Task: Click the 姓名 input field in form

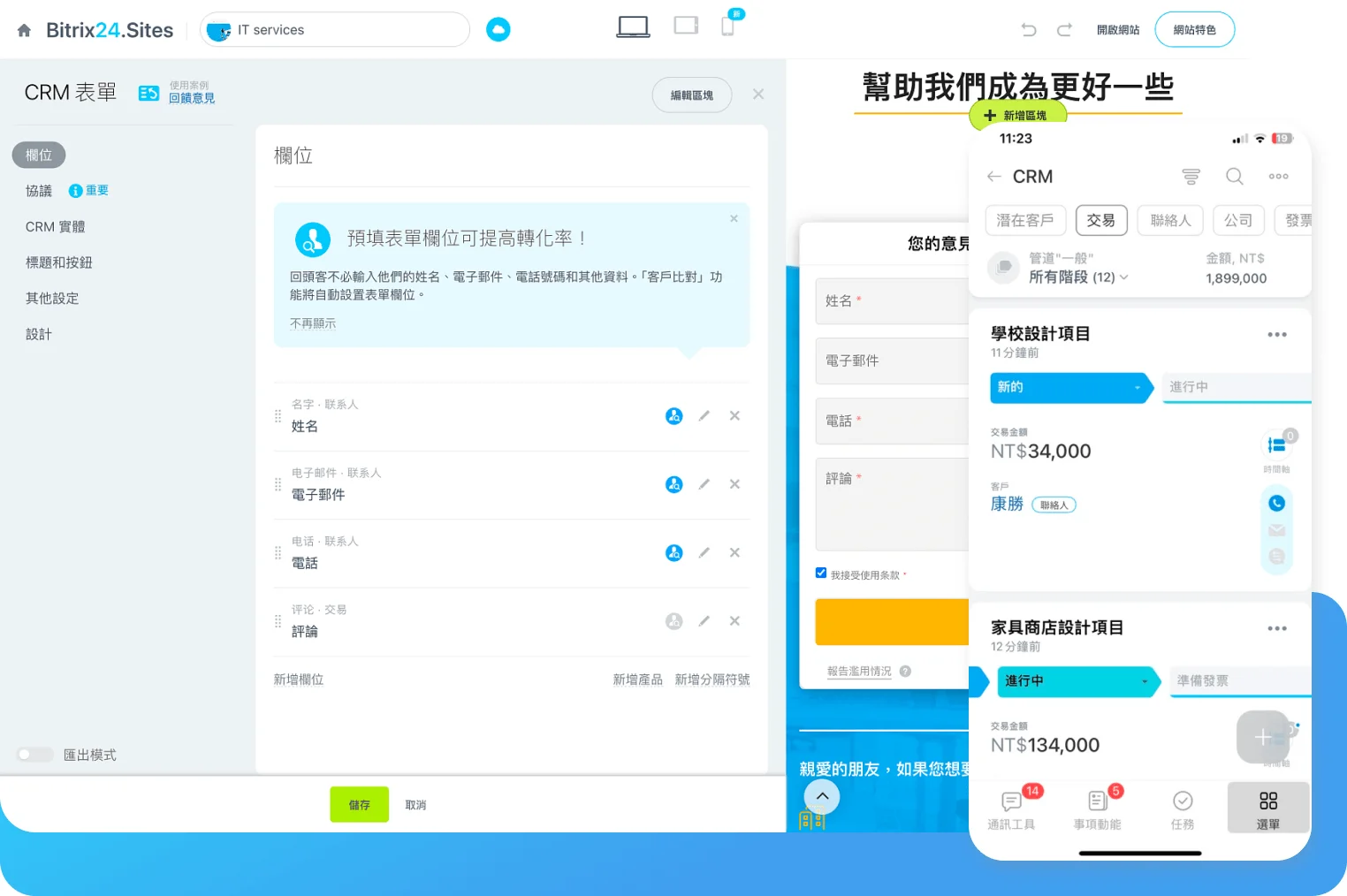Action: point(892,301)
